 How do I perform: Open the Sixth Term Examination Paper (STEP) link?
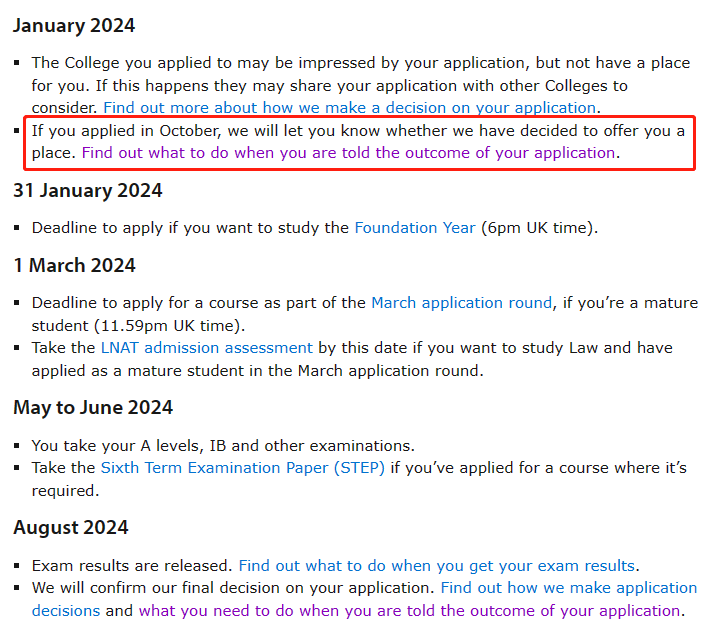pyautogui.click(x=243, y=468)
